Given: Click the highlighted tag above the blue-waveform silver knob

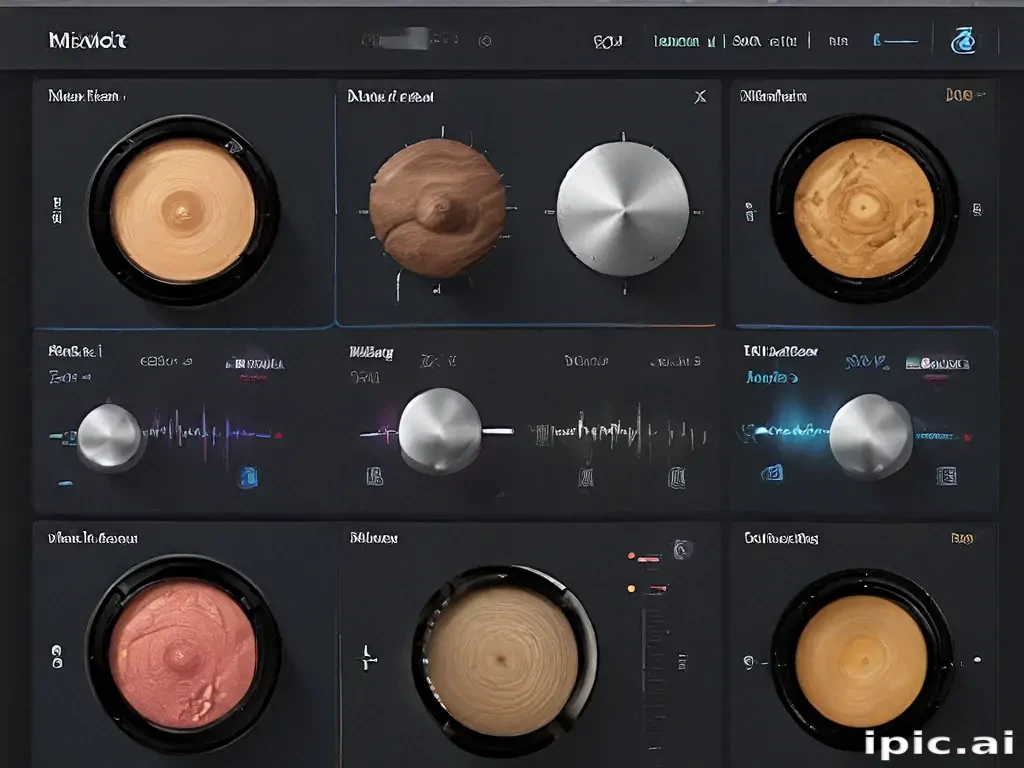Looking at the screenshot, I should (937, 364).
